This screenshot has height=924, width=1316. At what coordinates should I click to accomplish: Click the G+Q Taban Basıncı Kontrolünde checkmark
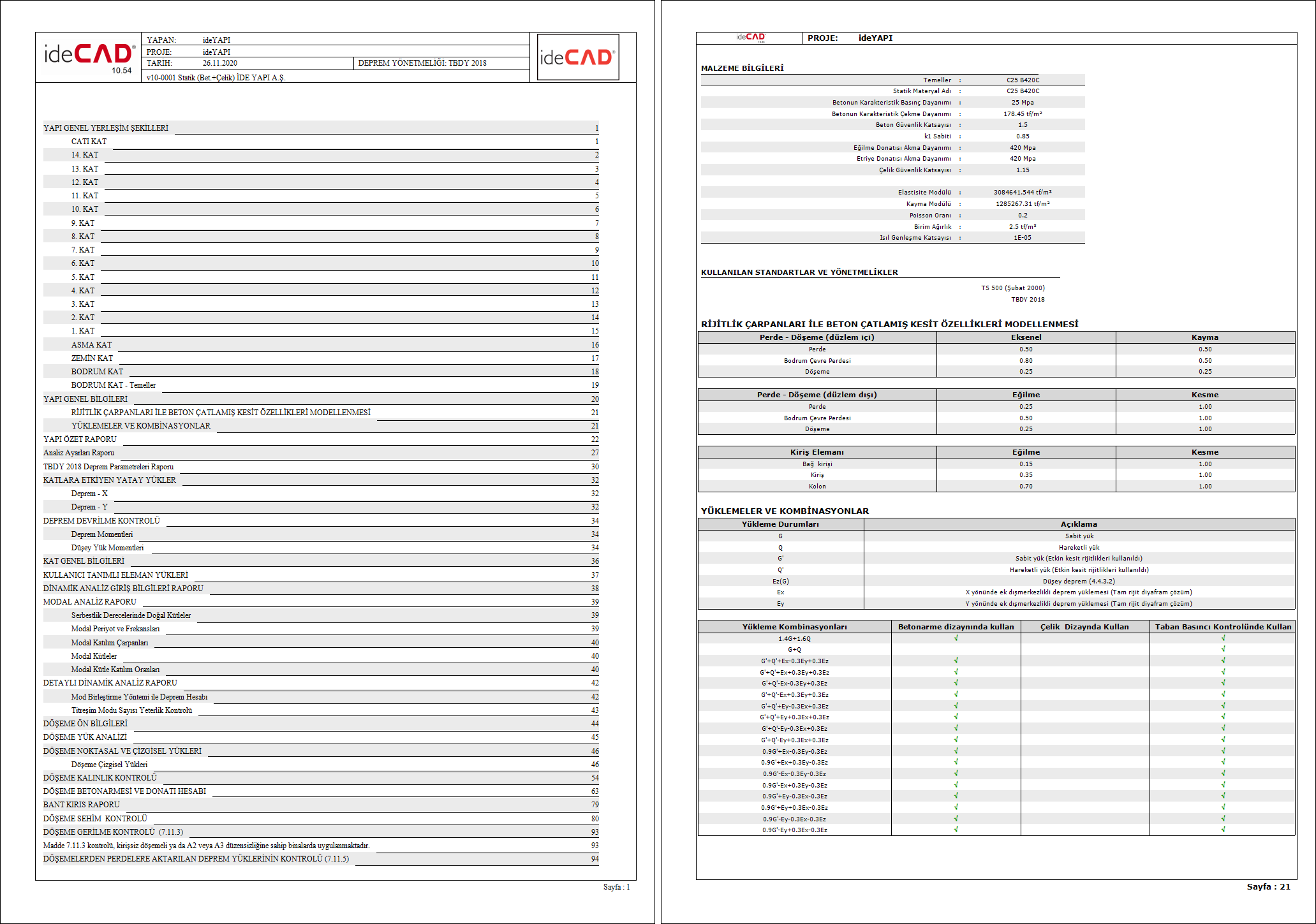tap(1223, 649)
